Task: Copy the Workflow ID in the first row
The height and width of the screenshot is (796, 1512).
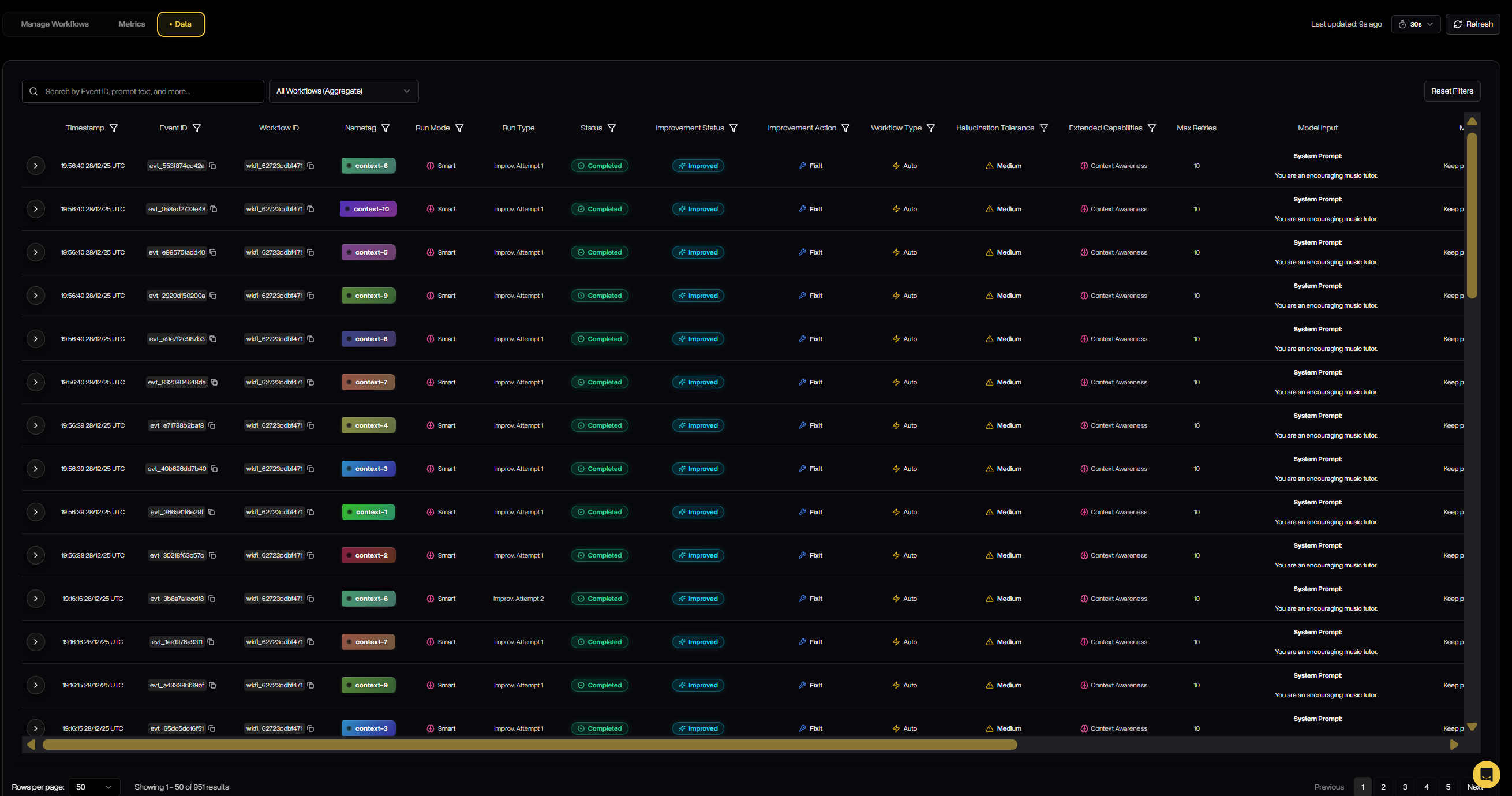Action: [310, 166]
